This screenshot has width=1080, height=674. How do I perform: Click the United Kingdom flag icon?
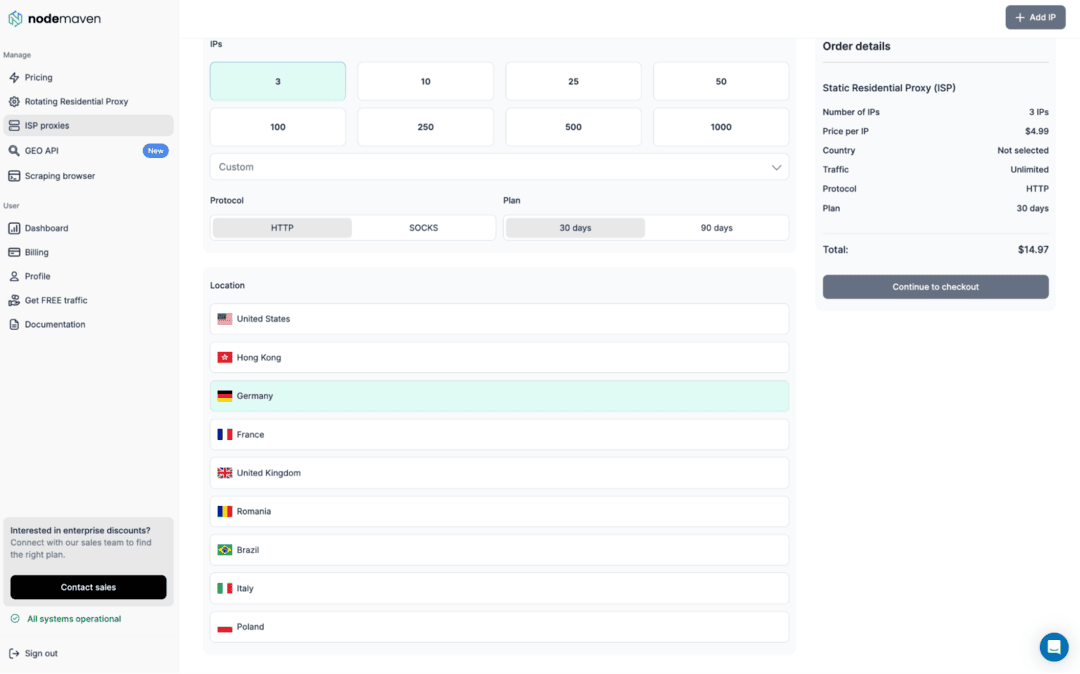coord(225,473)
